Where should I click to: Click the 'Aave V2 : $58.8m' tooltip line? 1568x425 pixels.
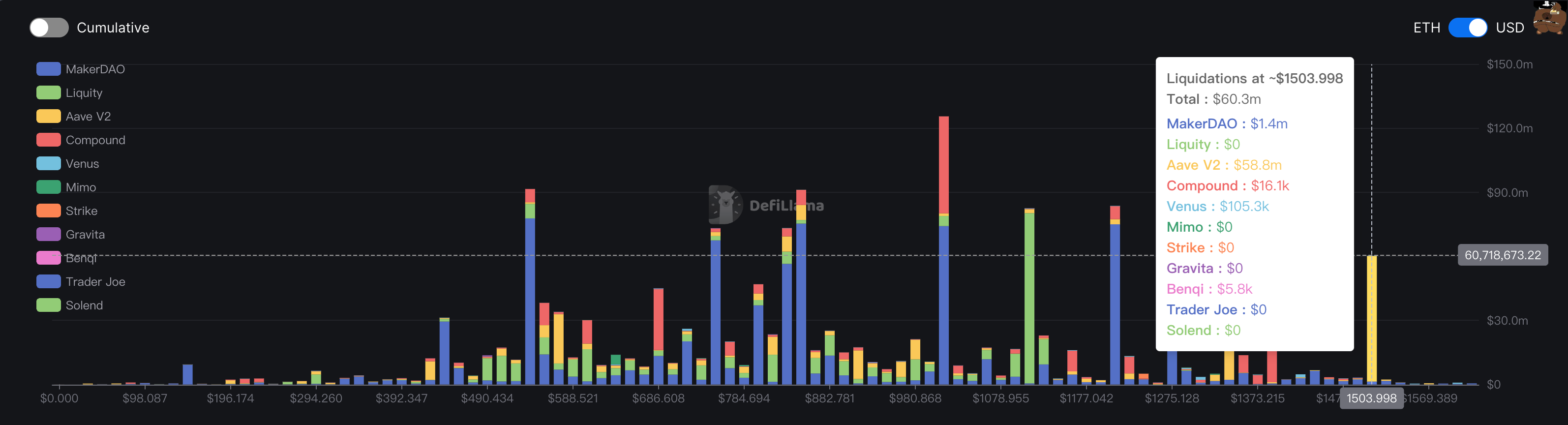pos(1224,165)
